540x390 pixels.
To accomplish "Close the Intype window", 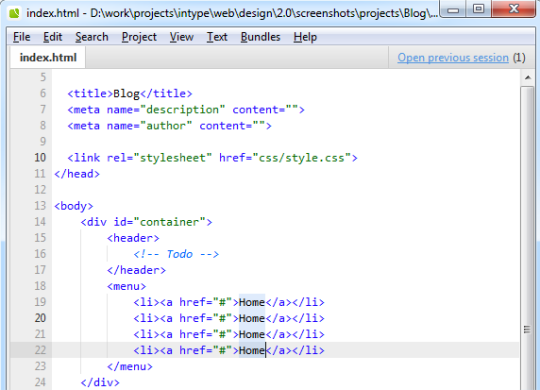I will pos(513,9).
